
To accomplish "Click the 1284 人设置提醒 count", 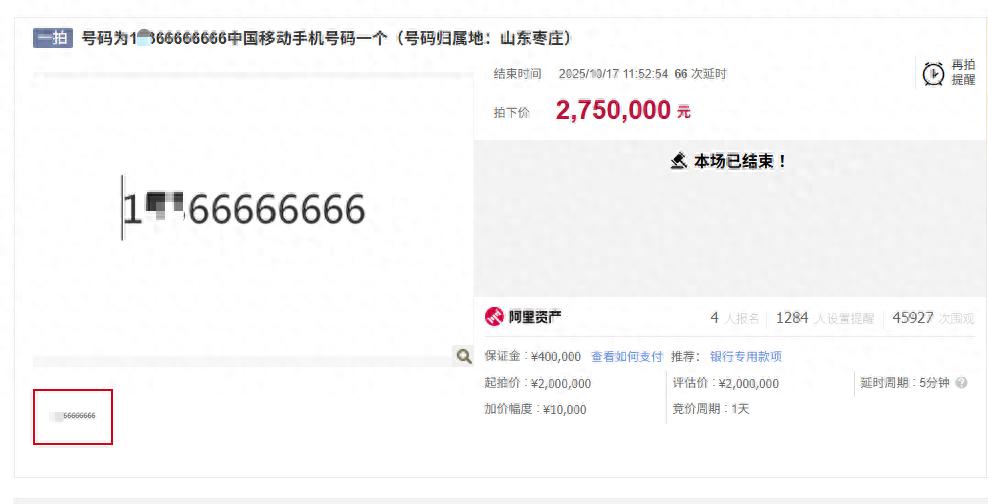I will pos(825,318).
